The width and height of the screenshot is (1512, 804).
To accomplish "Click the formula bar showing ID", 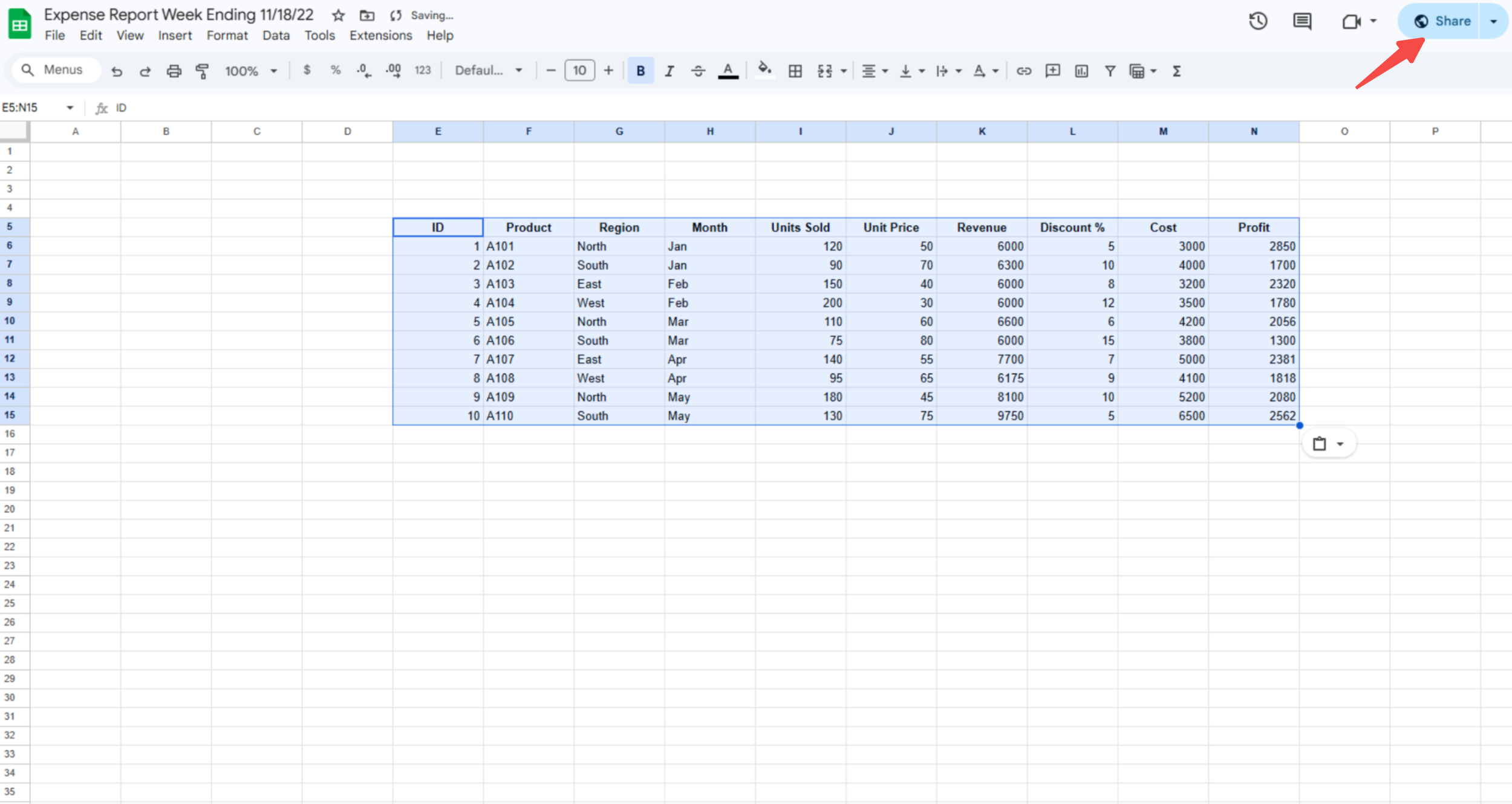I will (810, 108).
